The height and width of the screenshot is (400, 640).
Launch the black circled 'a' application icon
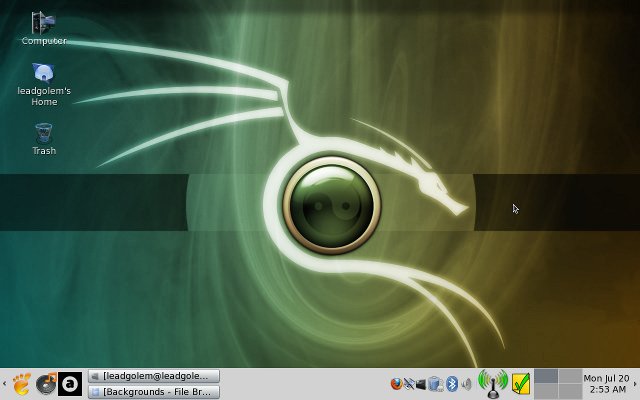pyautogui.click(x=70, y=384)
